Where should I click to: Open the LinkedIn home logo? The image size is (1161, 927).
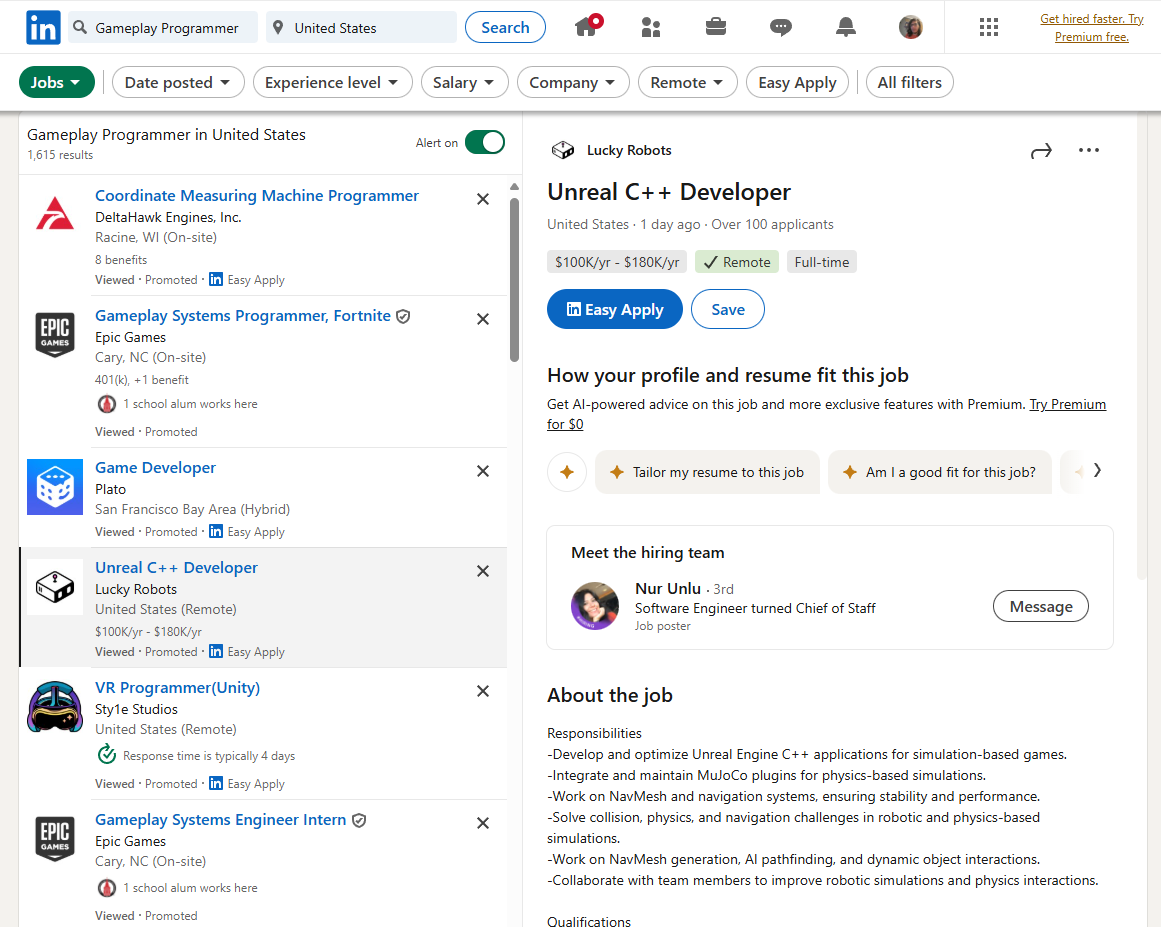click(43, 27)
